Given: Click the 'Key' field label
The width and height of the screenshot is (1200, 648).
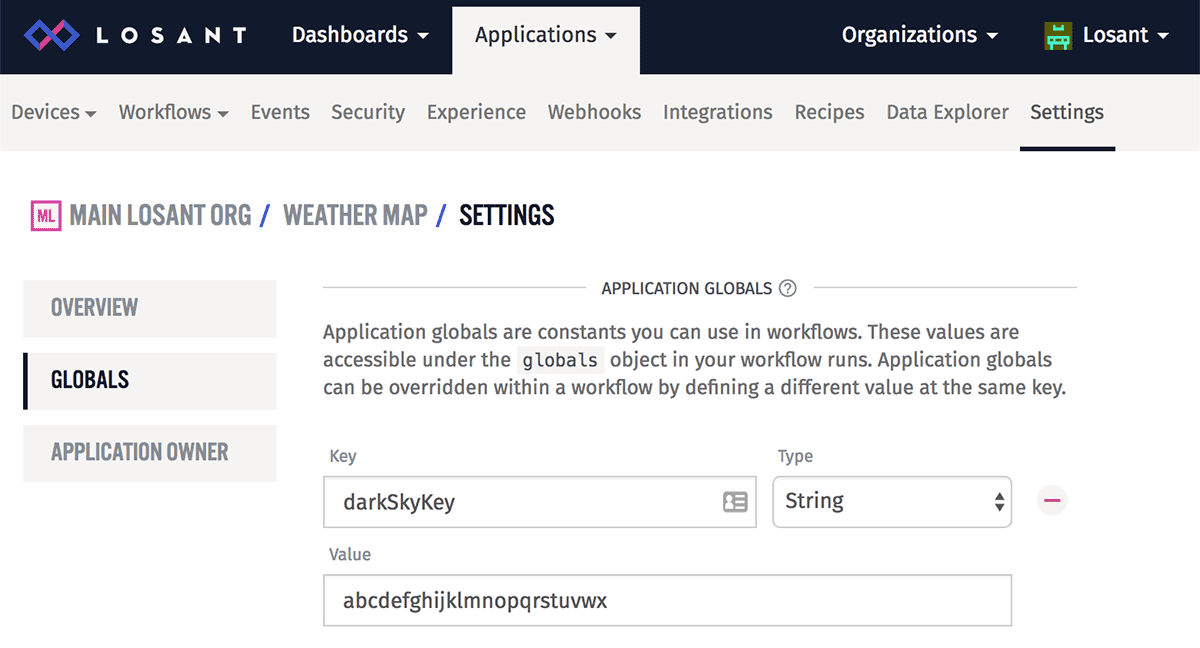Looking at the screenshot, I should 343,456.
